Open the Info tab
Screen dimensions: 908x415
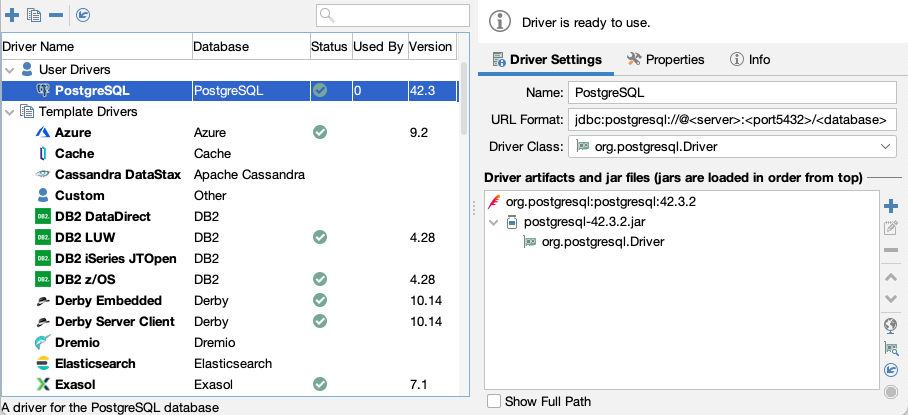[x=750, y=60]
